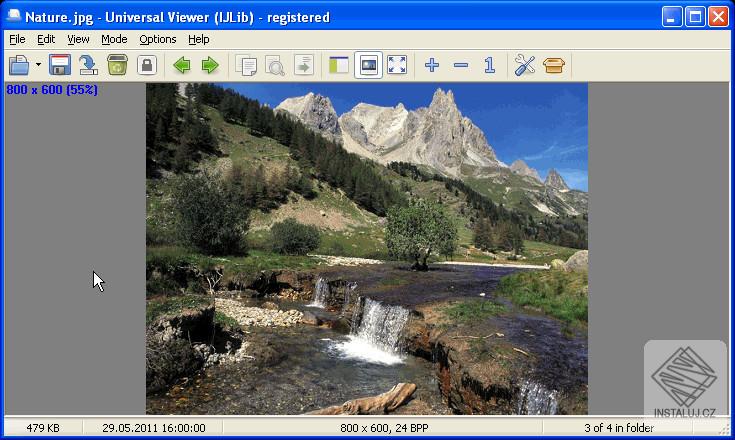
Task: Go to previous file with green left arrow
Action: pyautogui.click(x=181, y=65)
